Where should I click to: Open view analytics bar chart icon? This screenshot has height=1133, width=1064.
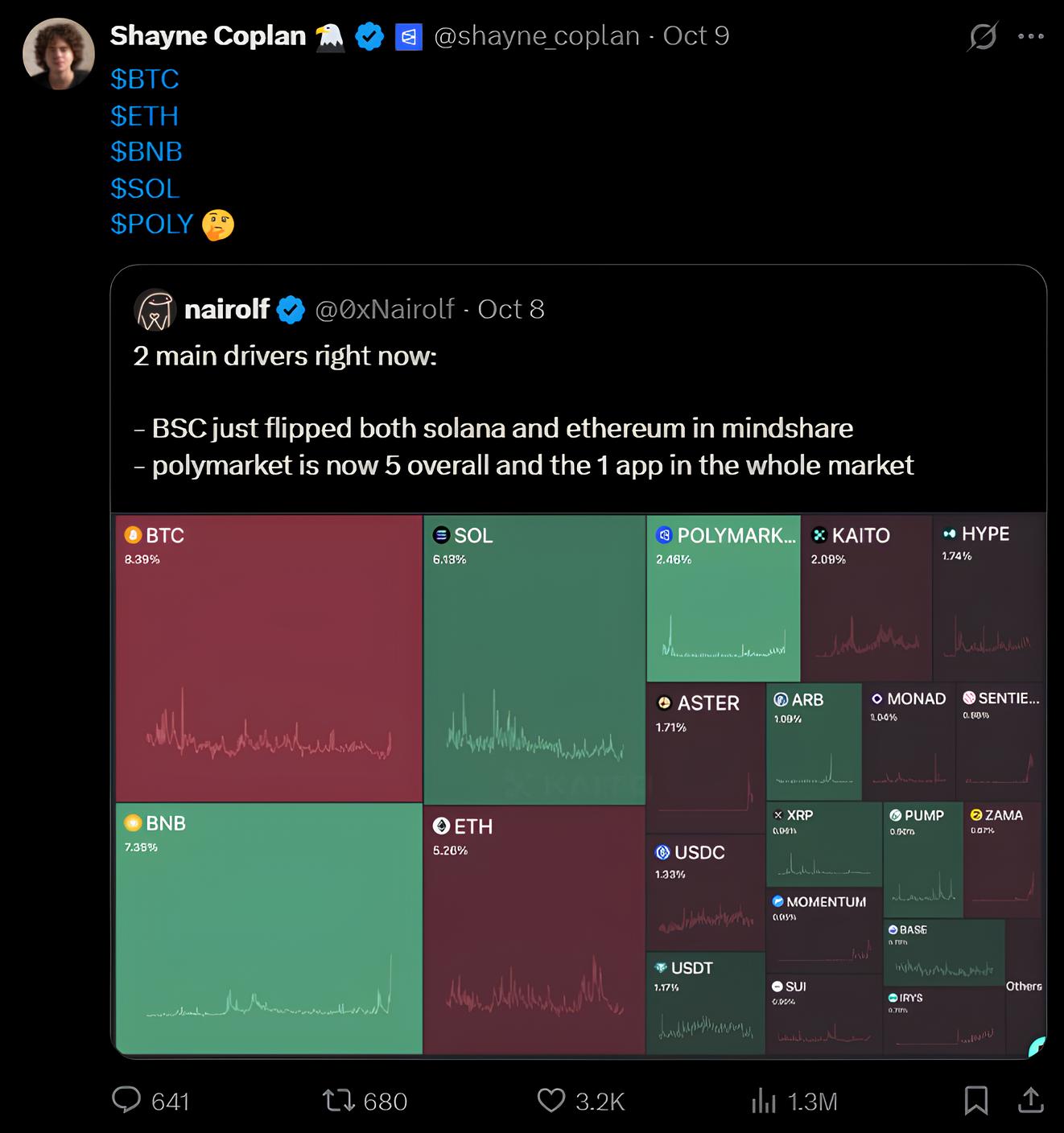pos(763,1101)
